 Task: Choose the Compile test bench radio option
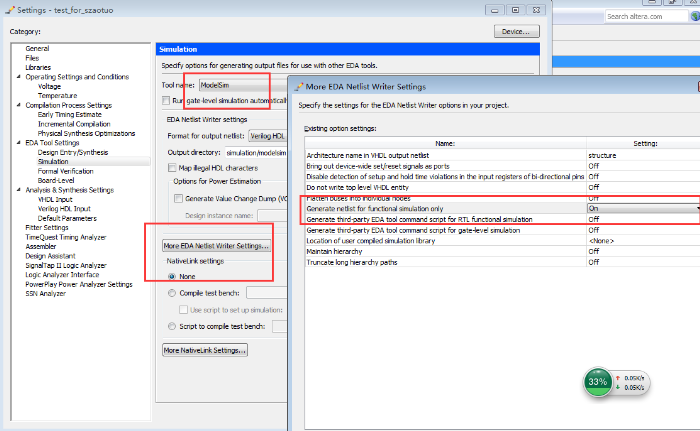(172, 293)
